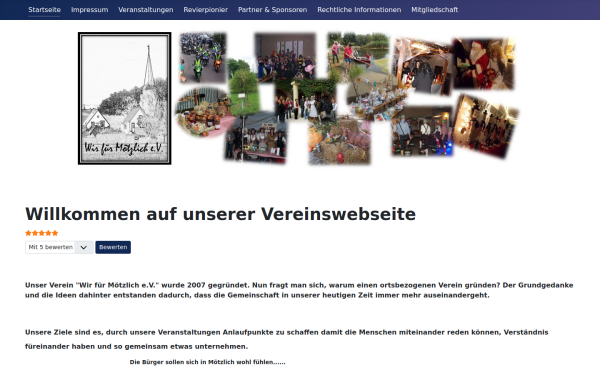600x375 pixels.
Task: Click the pumpkin and hay bale photo
Action: 339,142
